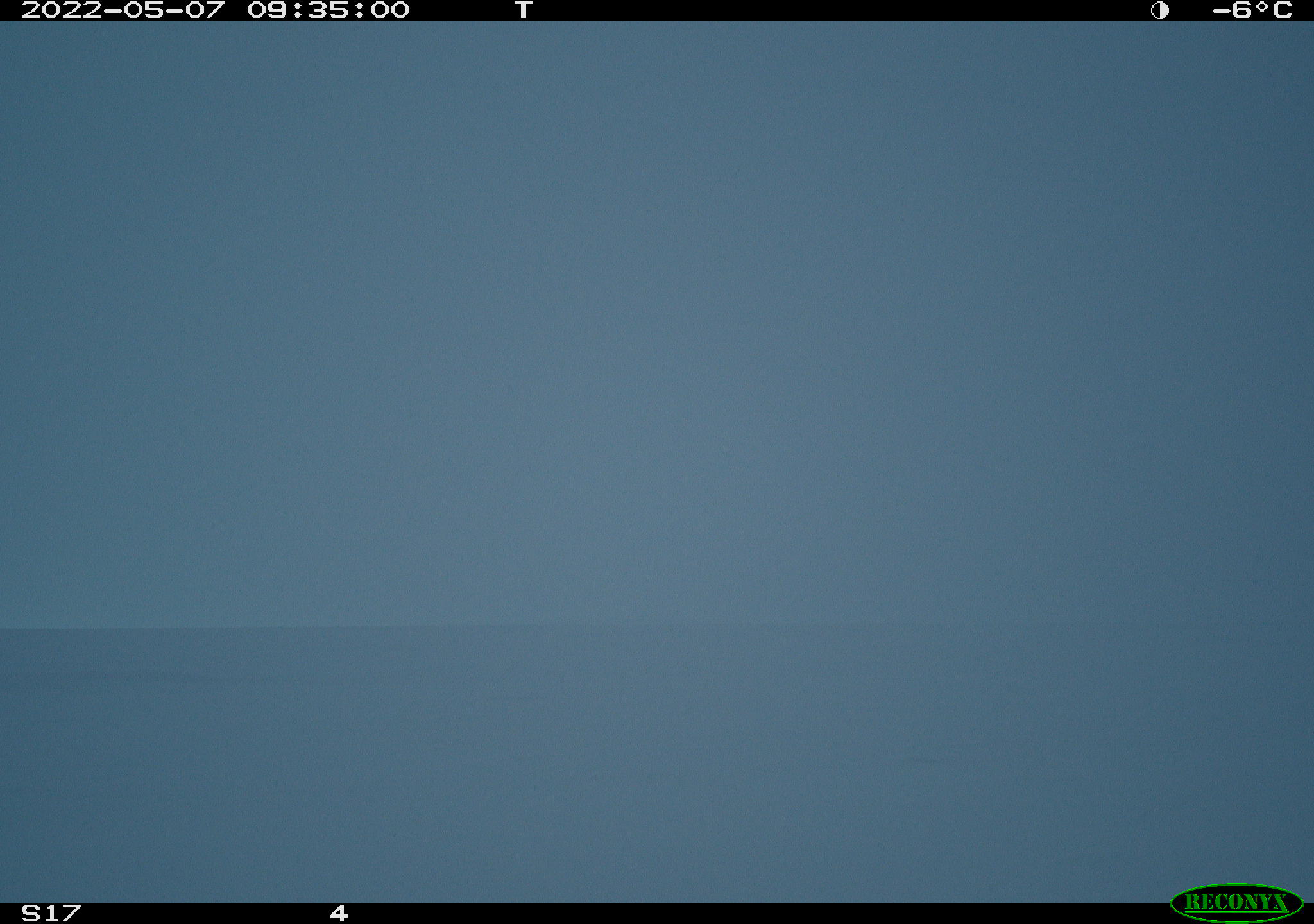The height and width of the screenshot is (924, 1314).
Task: Click the seconds value 00 in the time
Action: click(389, 10)
